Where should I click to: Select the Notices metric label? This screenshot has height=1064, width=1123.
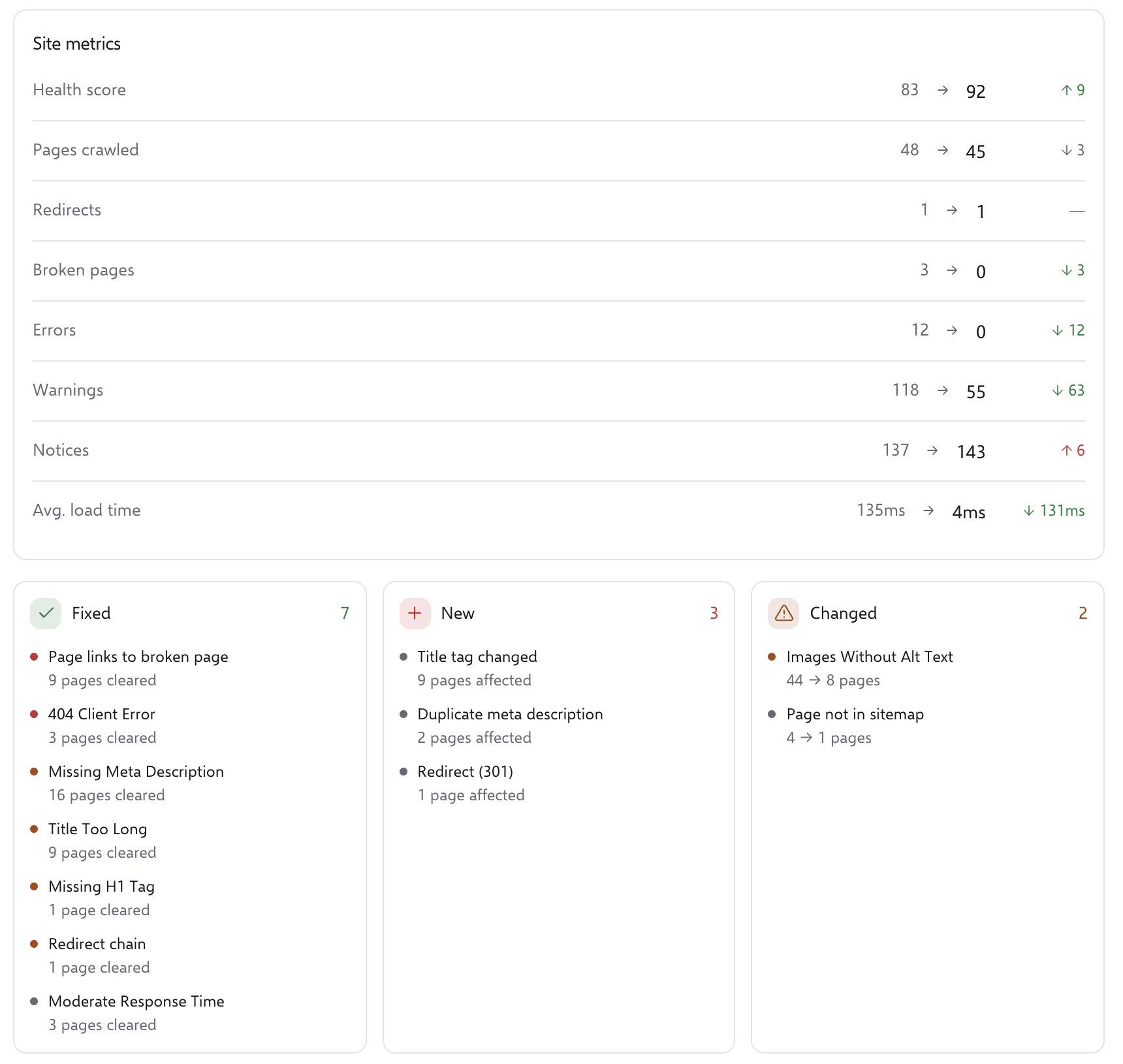click(61, 450)
